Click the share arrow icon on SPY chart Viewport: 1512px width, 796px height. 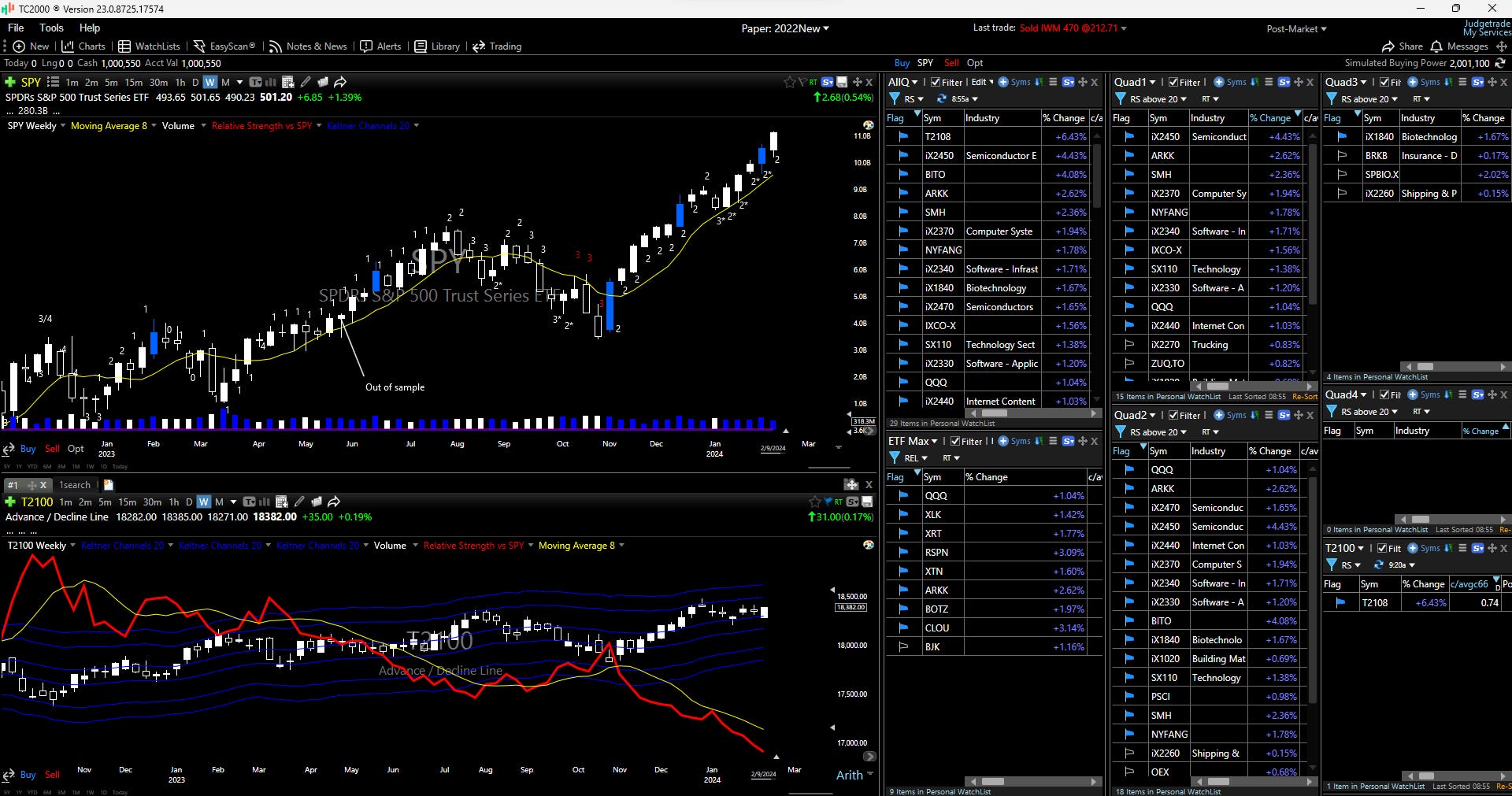pos(340,82)
